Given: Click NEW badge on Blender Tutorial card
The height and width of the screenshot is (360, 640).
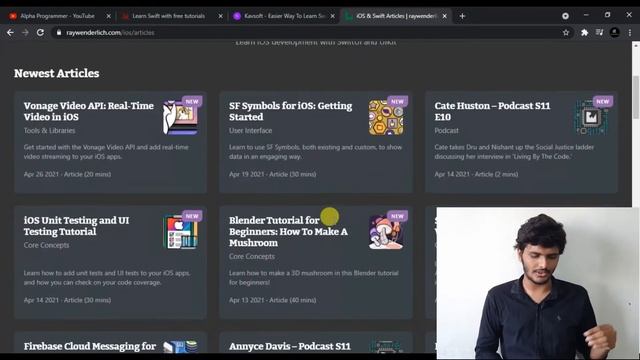Looking at the screenshot, I should (398, 216).
